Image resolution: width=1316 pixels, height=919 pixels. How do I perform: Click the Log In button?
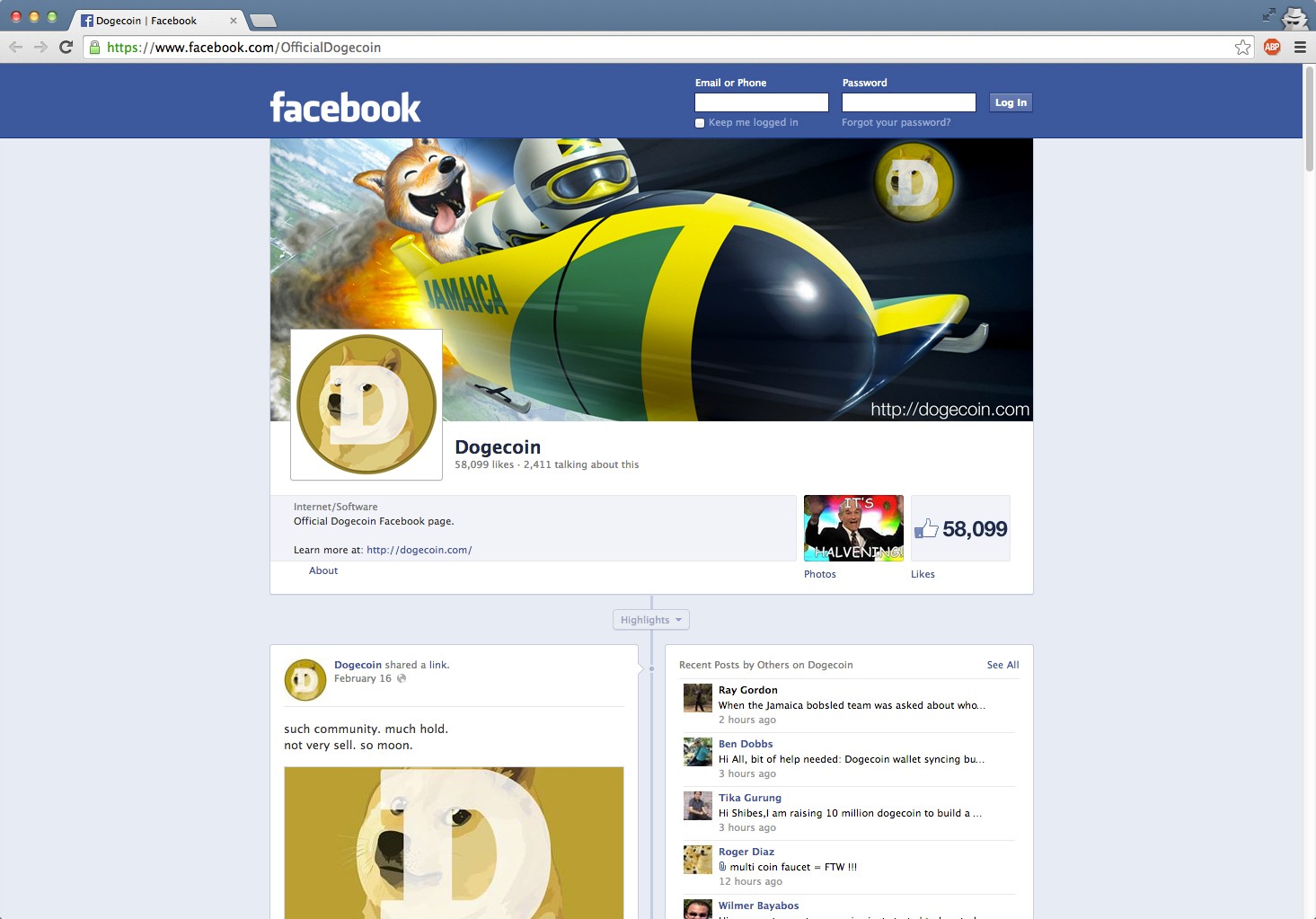click(x=1011, y=102)
